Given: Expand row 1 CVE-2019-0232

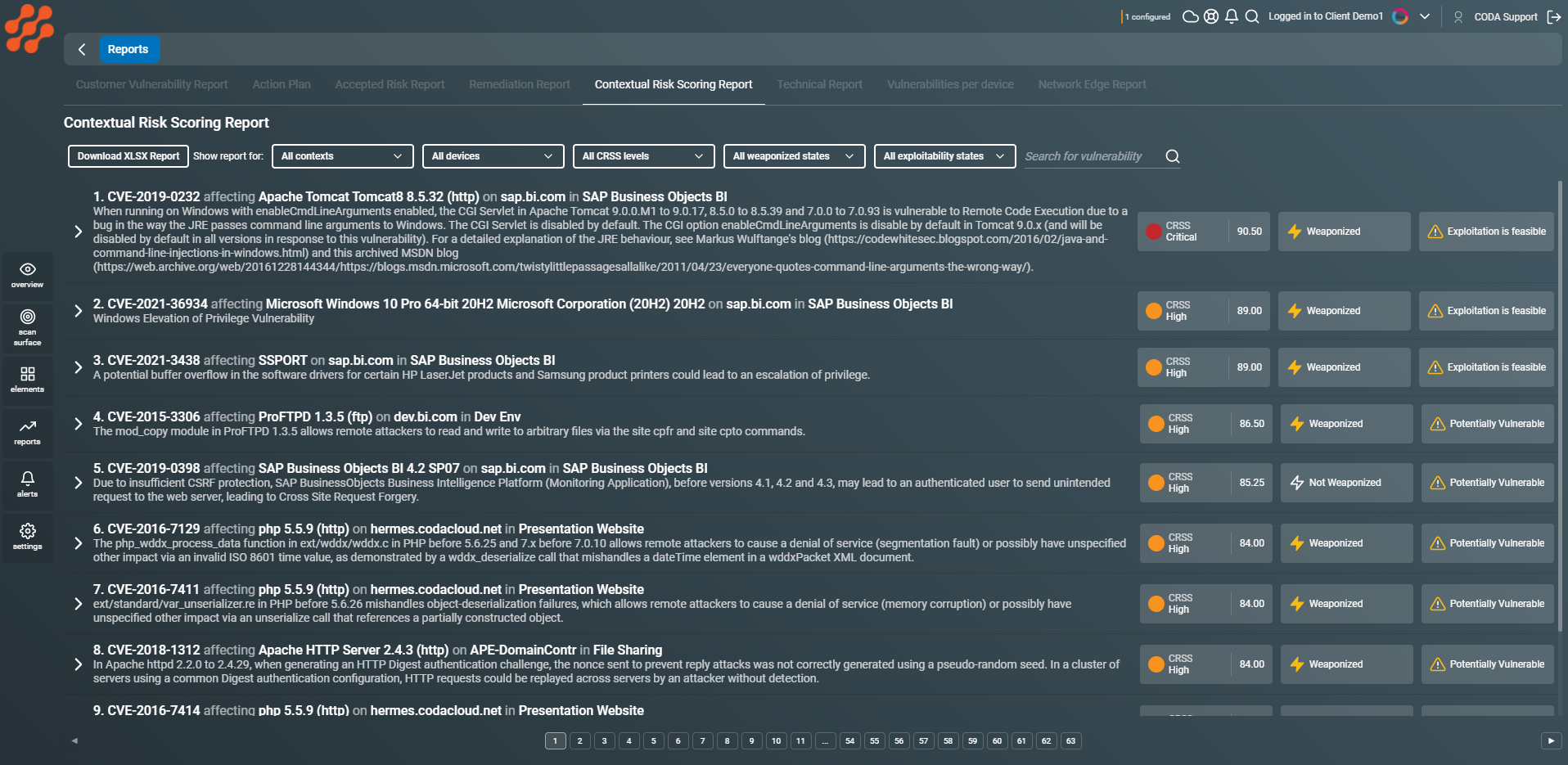Looking at the screenshot, I should (x=79, y=232).
